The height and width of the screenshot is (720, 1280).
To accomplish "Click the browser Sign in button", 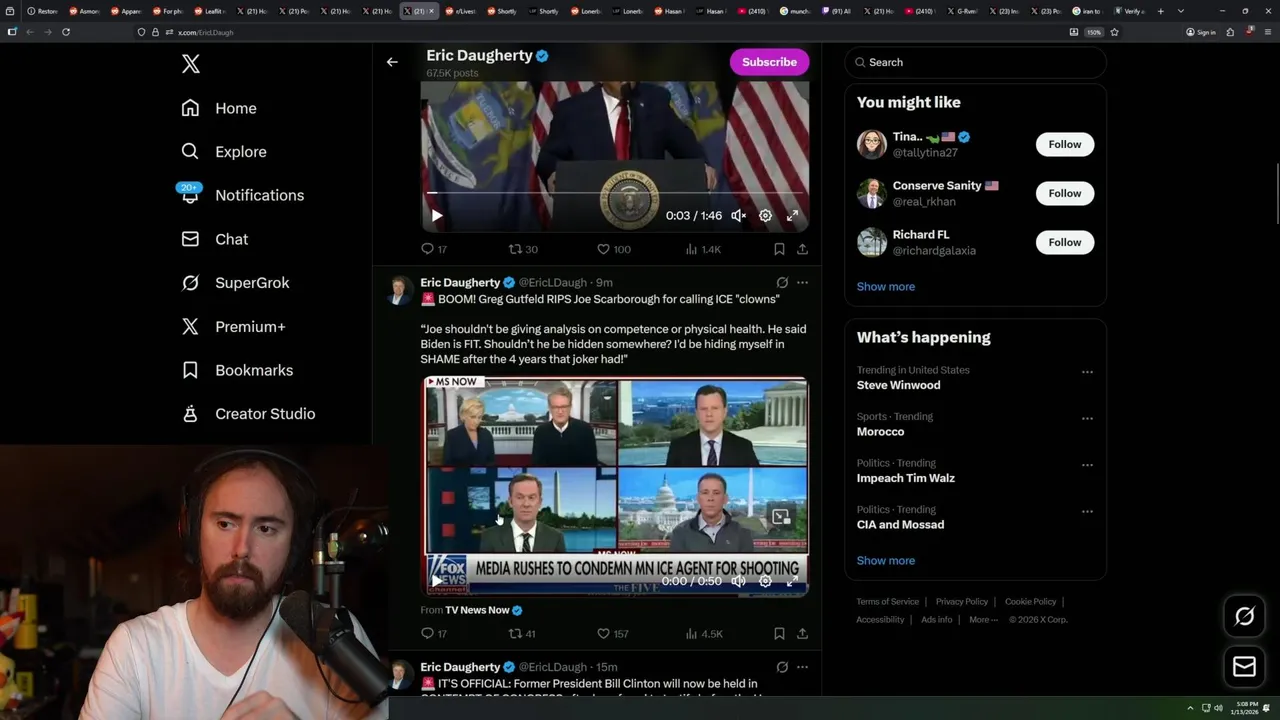I will 1201,32.
